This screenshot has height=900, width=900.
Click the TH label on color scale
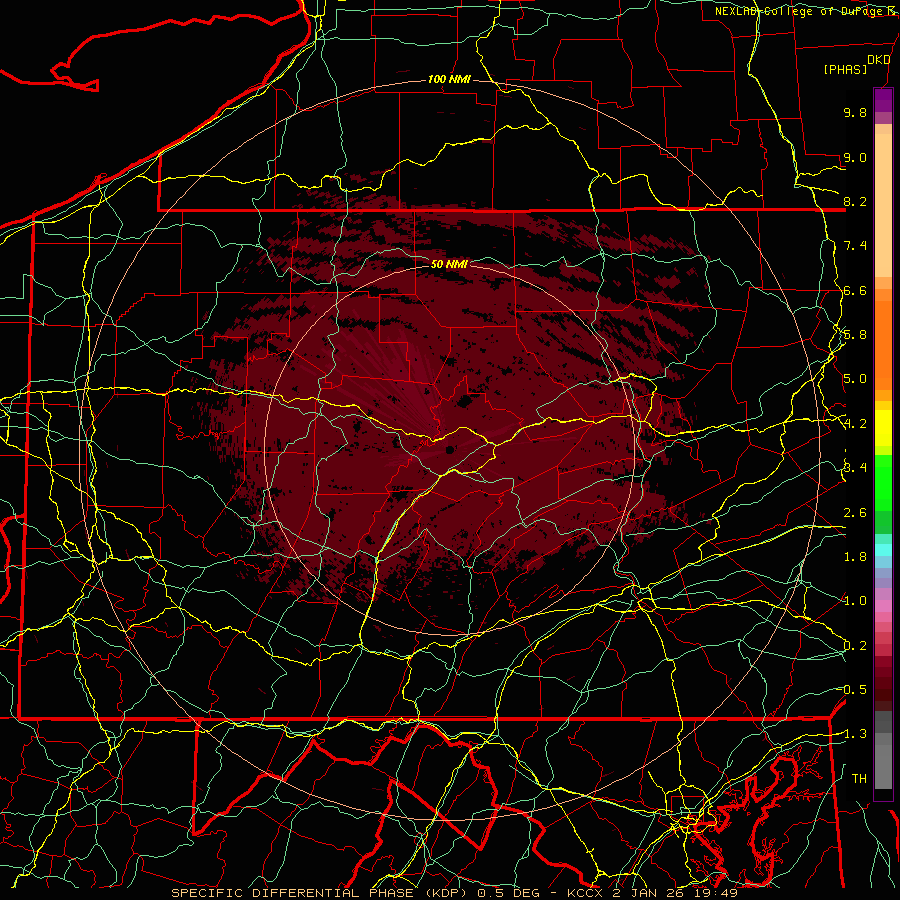coord(859,778)
